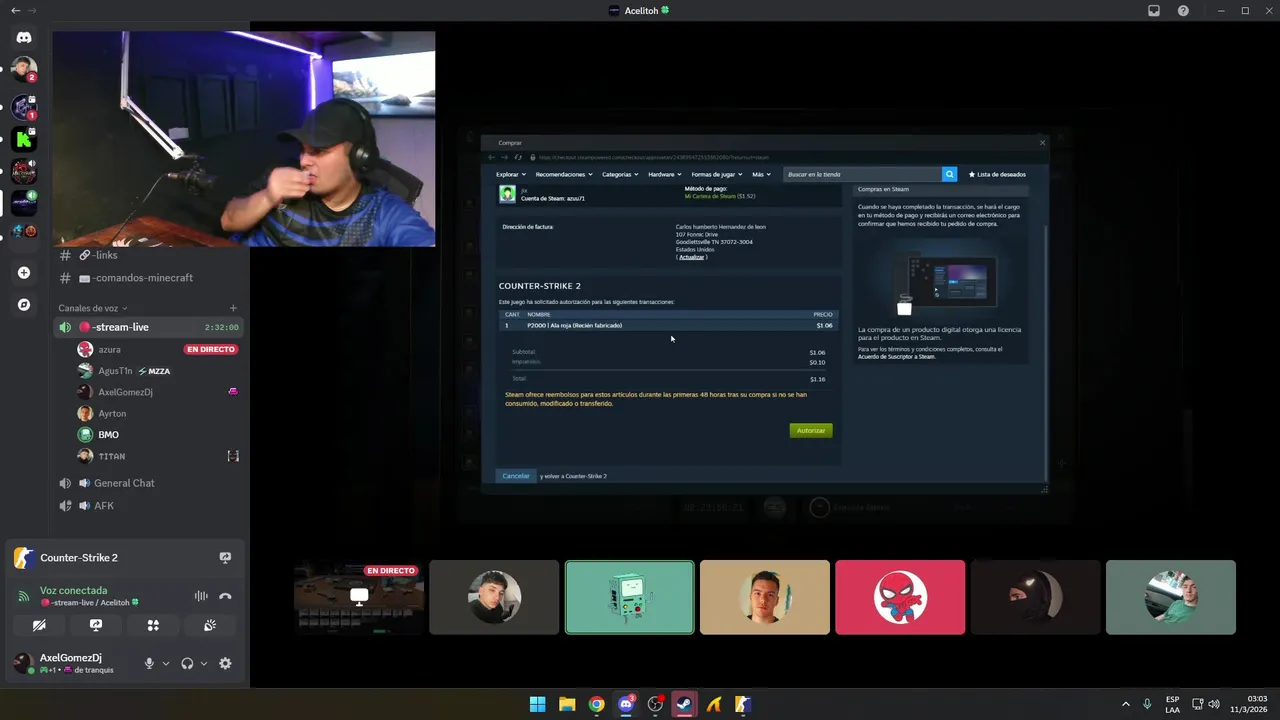Open Explorar dropdown in Steam store menu
This screenshot has width=1280, height=720.
510,174
